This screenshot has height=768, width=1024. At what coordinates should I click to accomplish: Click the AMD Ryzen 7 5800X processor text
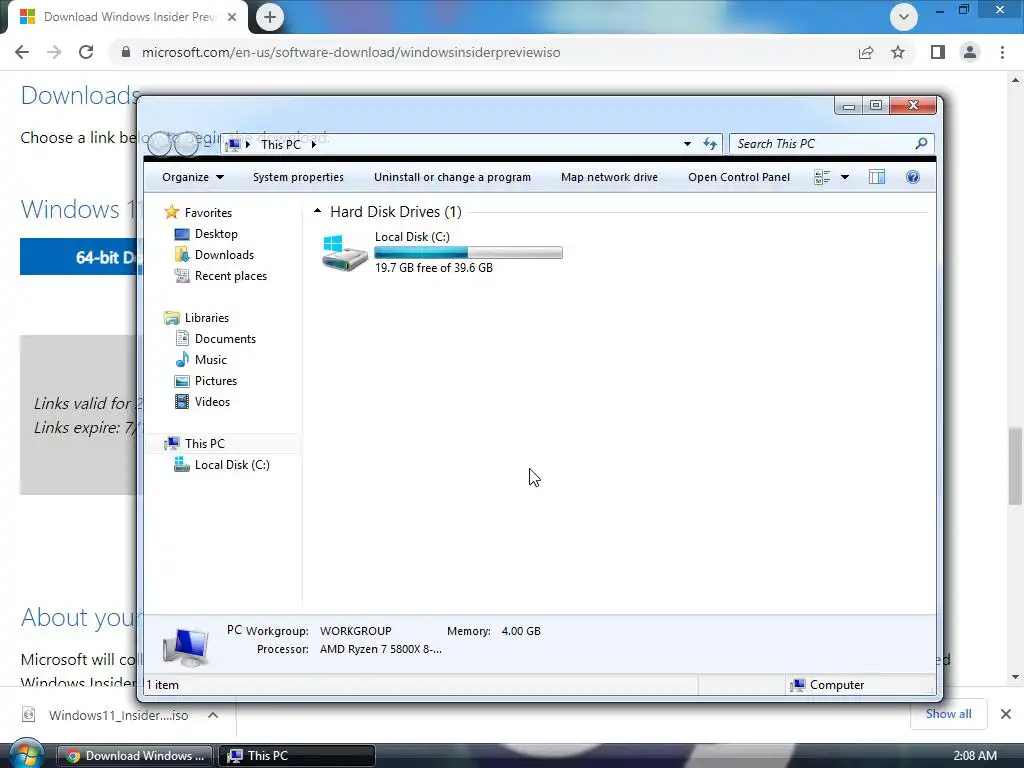381,649
